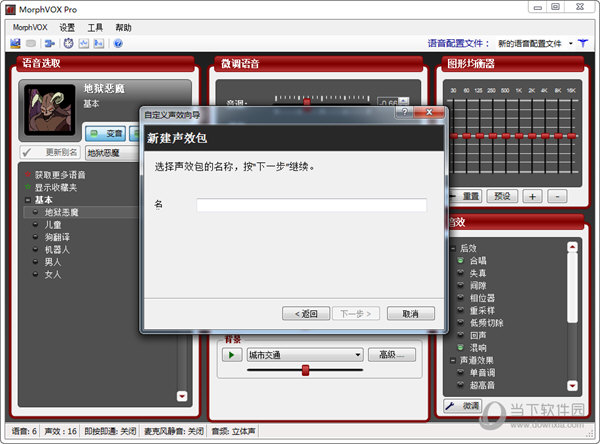Click the sound pack name input field
This screenshot has height=444, width=600.
[311, 205]
